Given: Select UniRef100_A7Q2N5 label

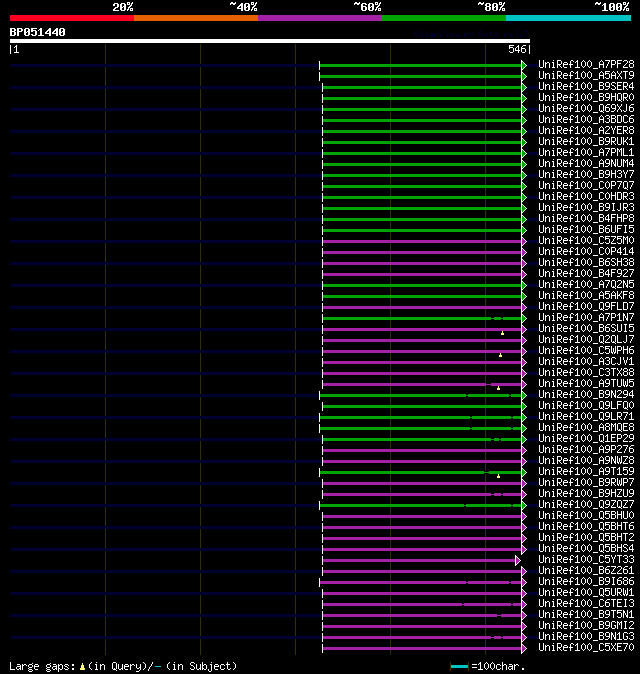Looking at the screenshot, I should (x=586, y=285).
